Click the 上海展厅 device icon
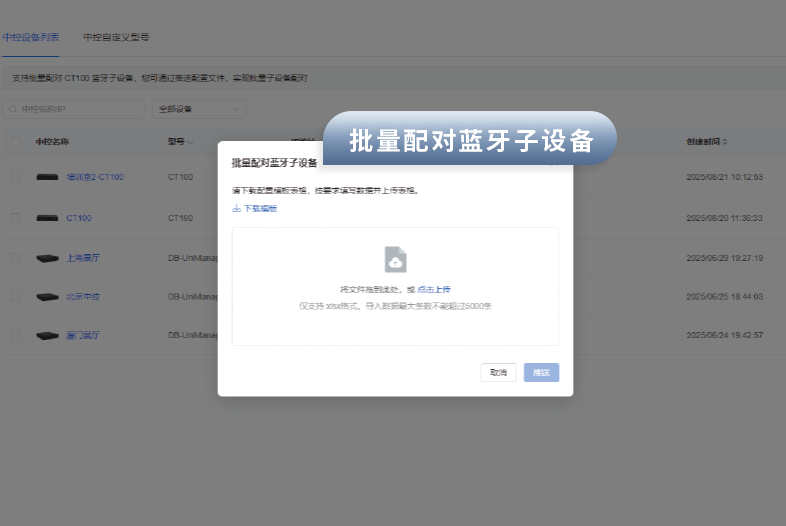The image size is (786, 526). click(x=47, y=257)
